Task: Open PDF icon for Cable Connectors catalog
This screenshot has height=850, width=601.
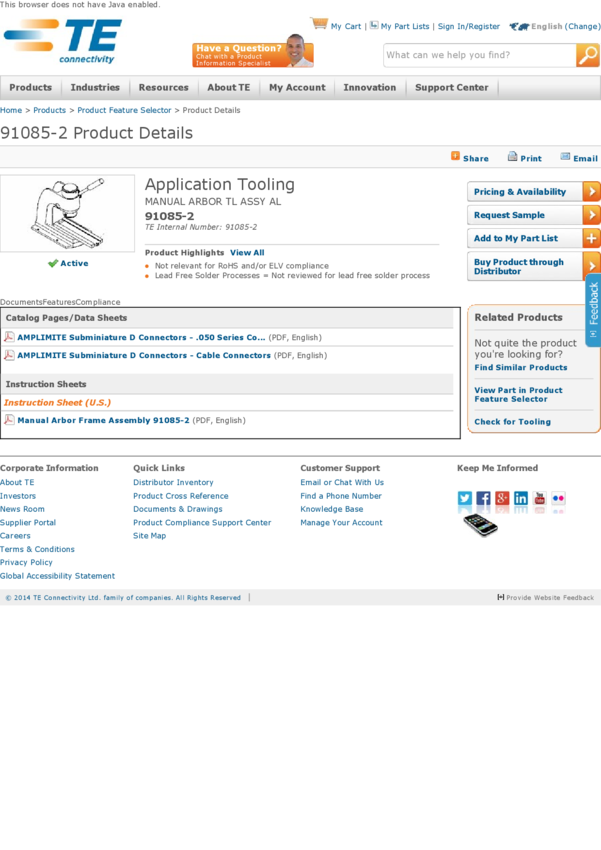Action: (9, 355)
